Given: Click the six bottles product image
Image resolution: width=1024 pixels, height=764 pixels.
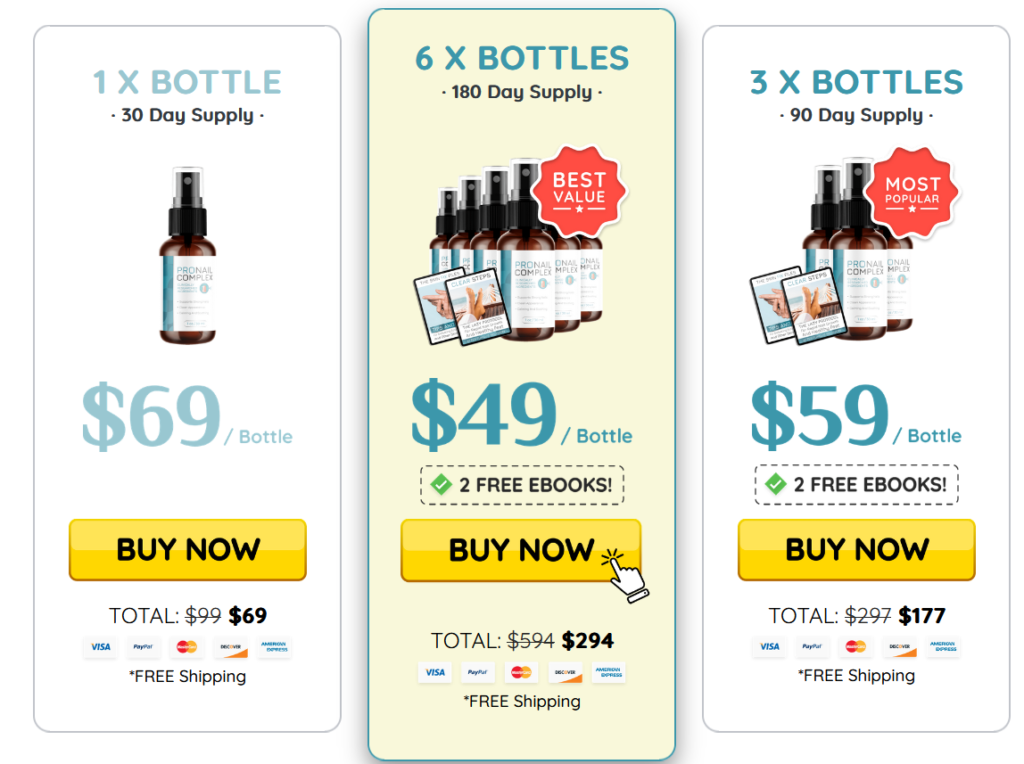Looking at the screenshot, I should (509, 251).
